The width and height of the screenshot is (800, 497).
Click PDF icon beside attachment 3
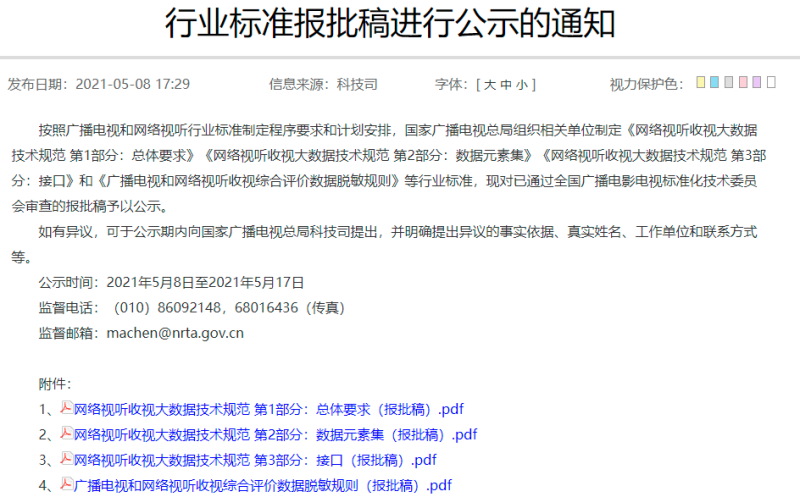point(67,458)
